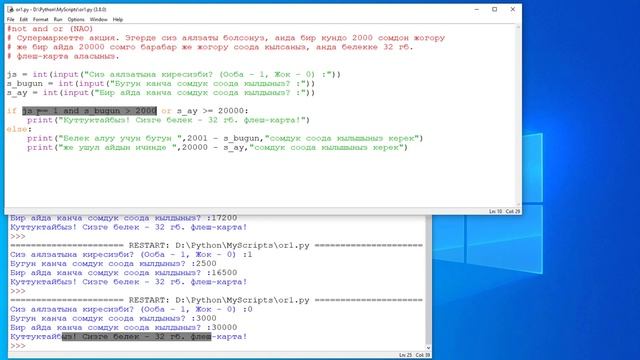Minimize the or1.py editor window
The height and width of the screenshot is (360, 640).
point(476,9)
